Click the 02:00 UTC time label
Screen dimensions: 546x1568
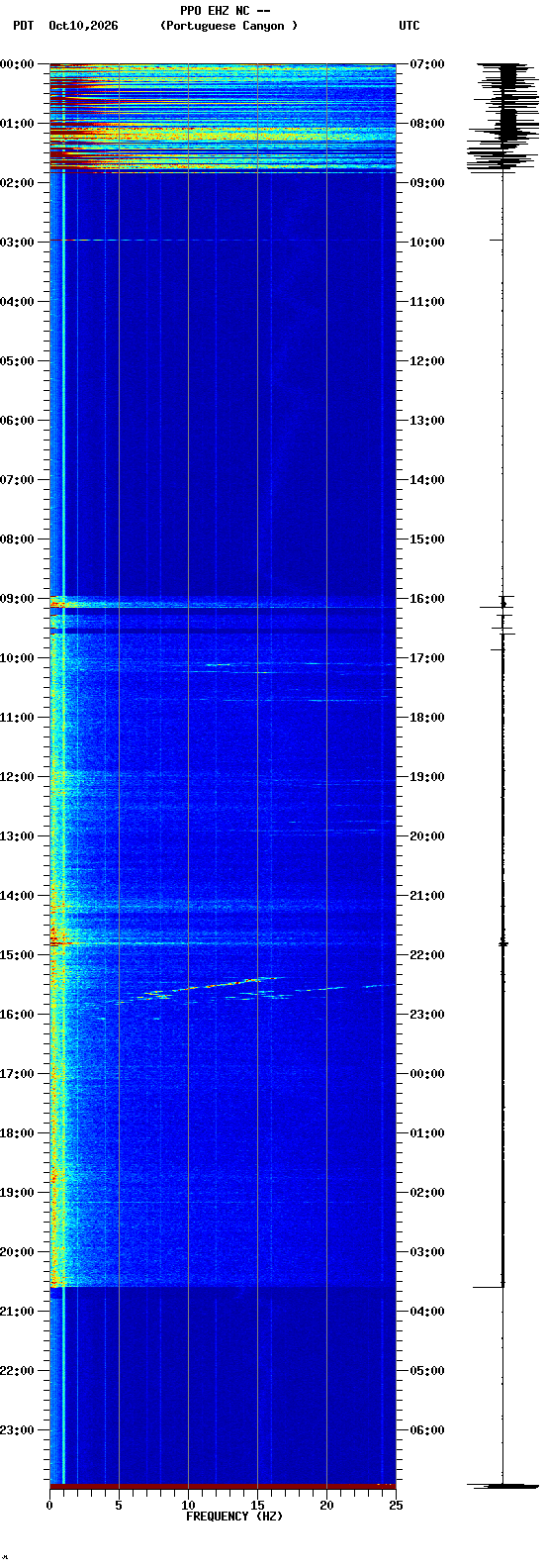(x=427, y=1193)
